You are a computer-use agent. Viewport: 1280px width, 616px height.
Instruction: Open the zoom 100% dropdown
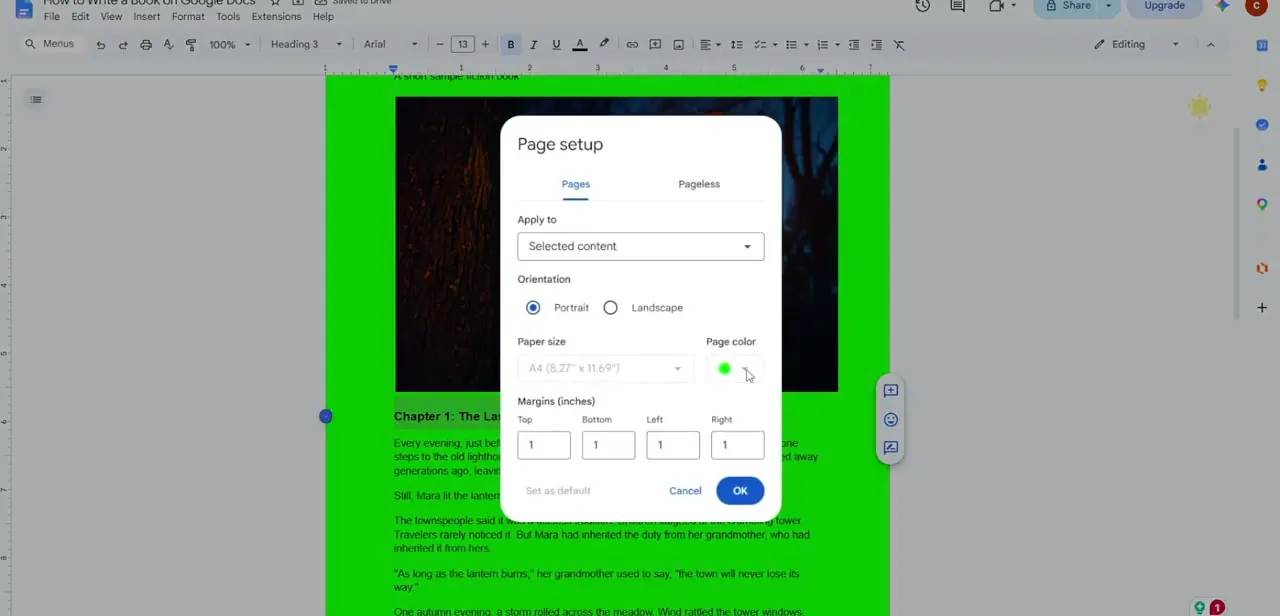(229, 44)
